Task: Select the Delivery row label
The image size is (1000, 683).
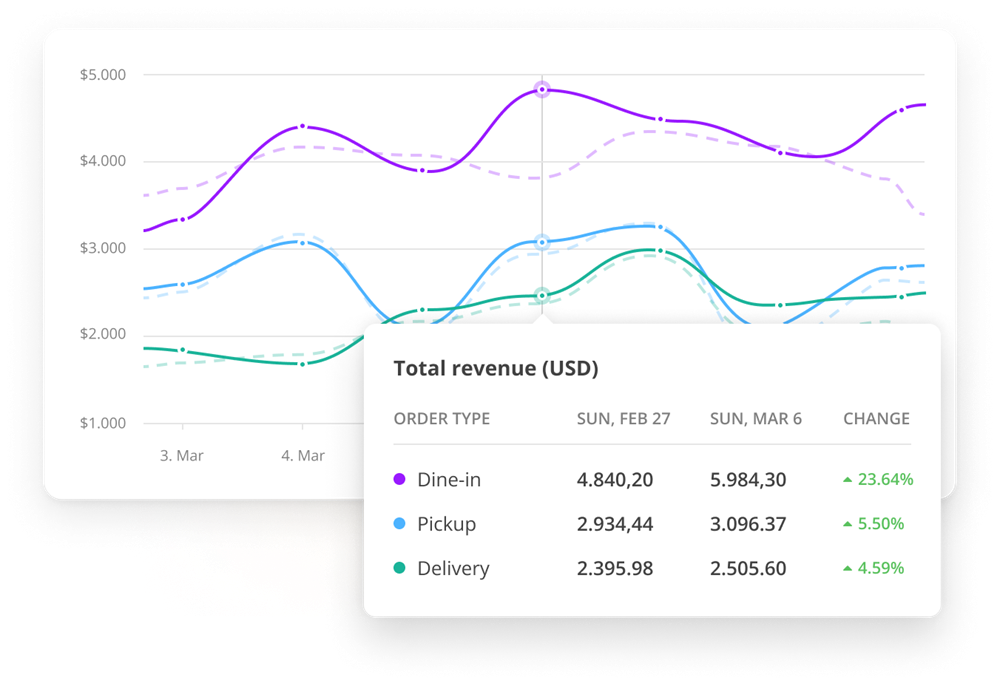Action: (x=453, y=568)
